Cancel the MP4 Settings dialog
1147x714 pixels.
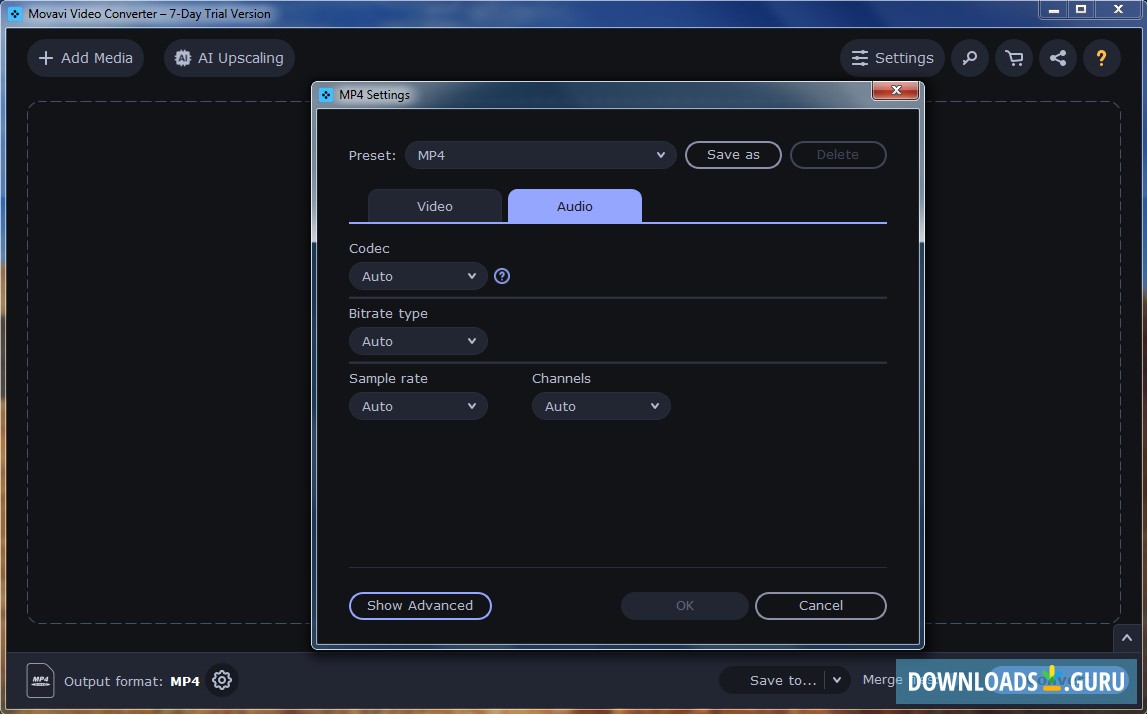click(821, 606)
